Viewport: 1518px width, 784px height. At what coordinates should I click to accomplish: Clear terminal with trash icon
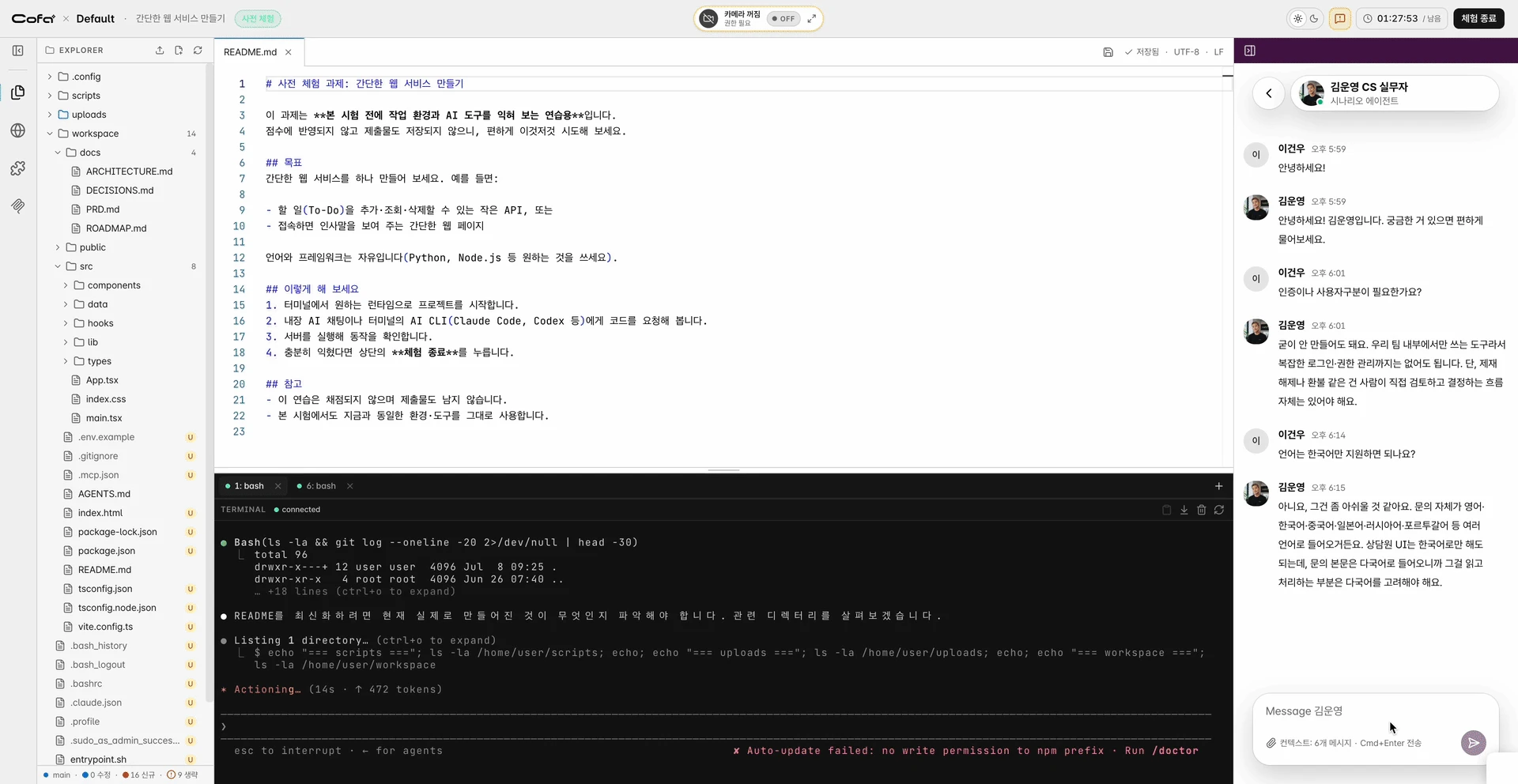click(x=1202, y=510)
